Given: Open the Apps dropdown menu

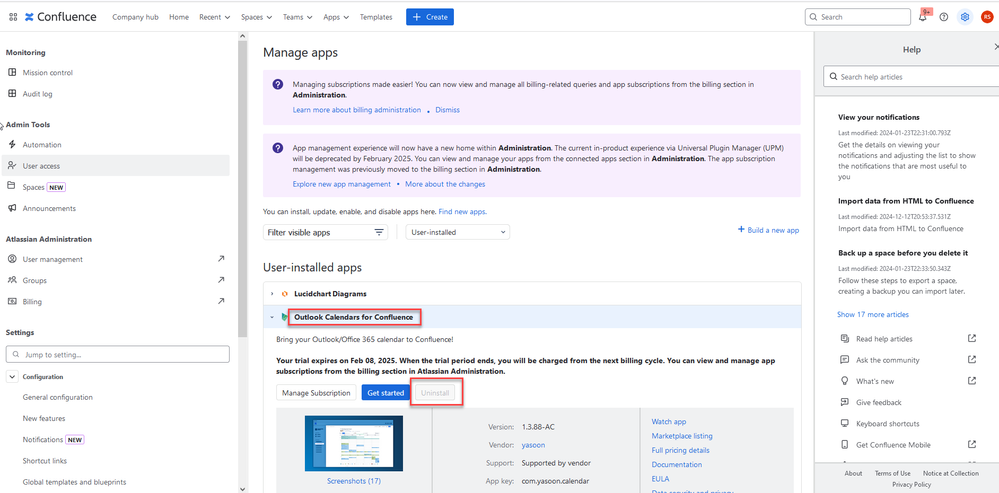Looking at the screenshot, I should click(x=336, y=17).
